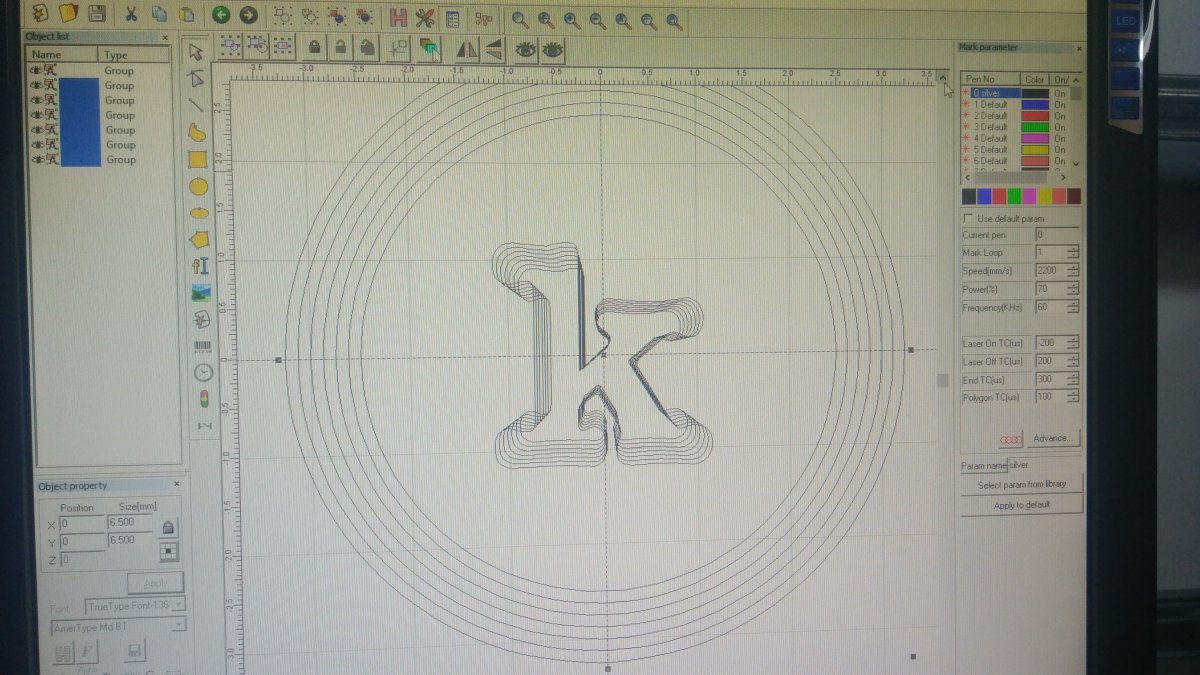Pick the timer clock tool icon
This screenshot has width=1200, height=675.
coord(203,372)
